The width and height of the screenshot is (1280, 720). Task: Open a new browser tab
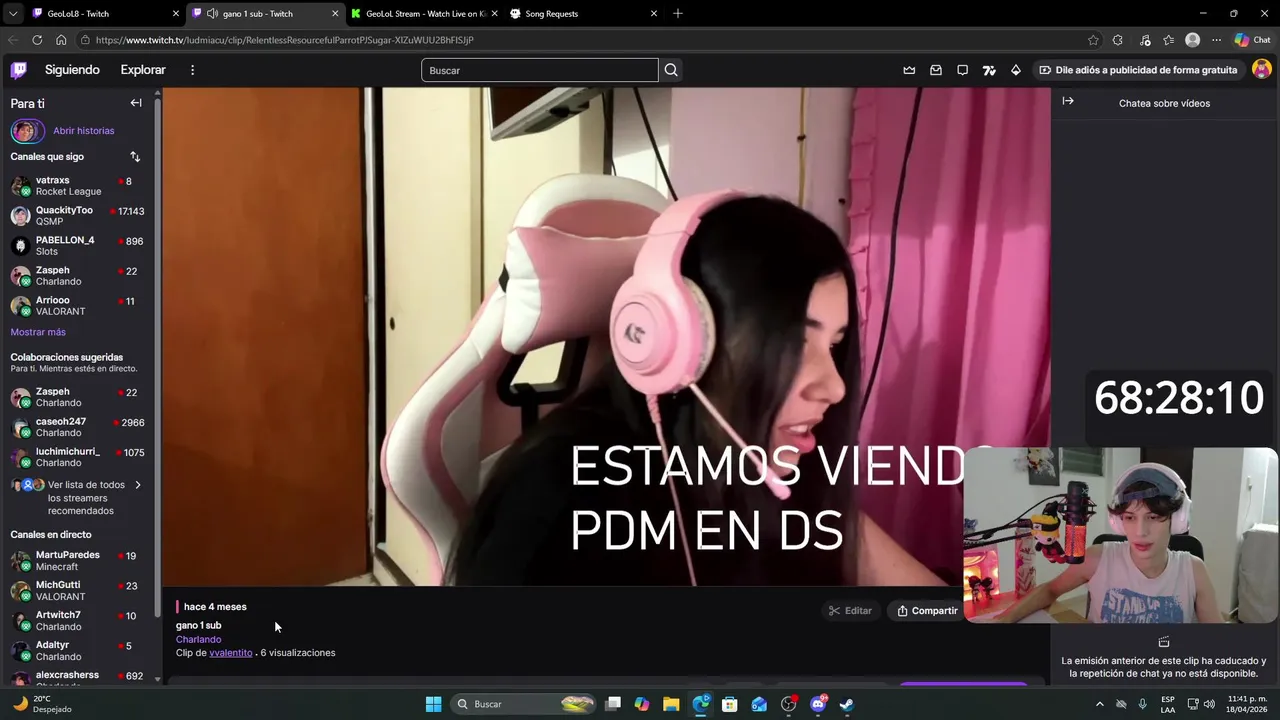click(678, 14)
